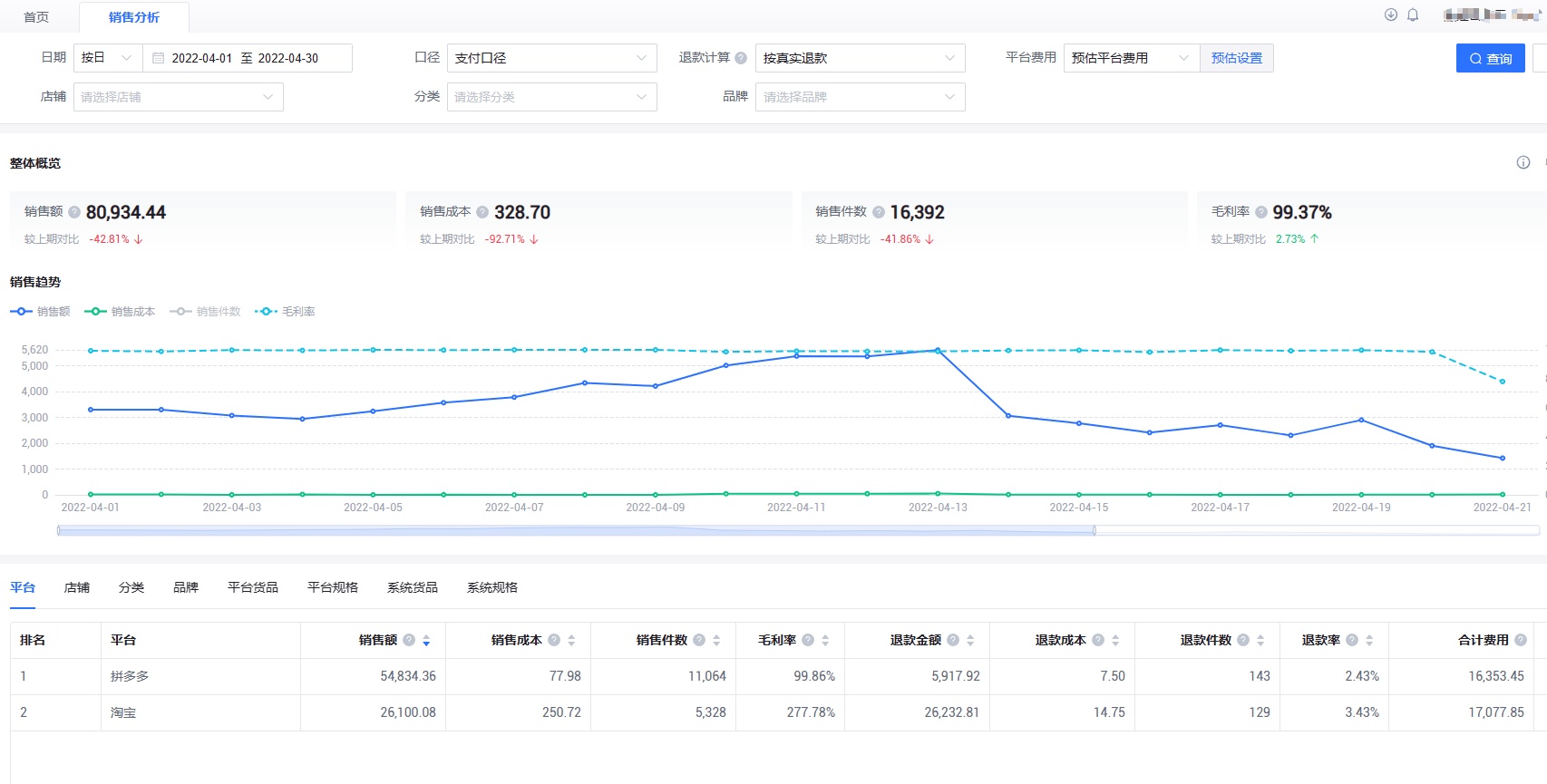Open 预估设置 settings button
The height and width of the screenshot is (784, 1547).
coord(1237,58)
